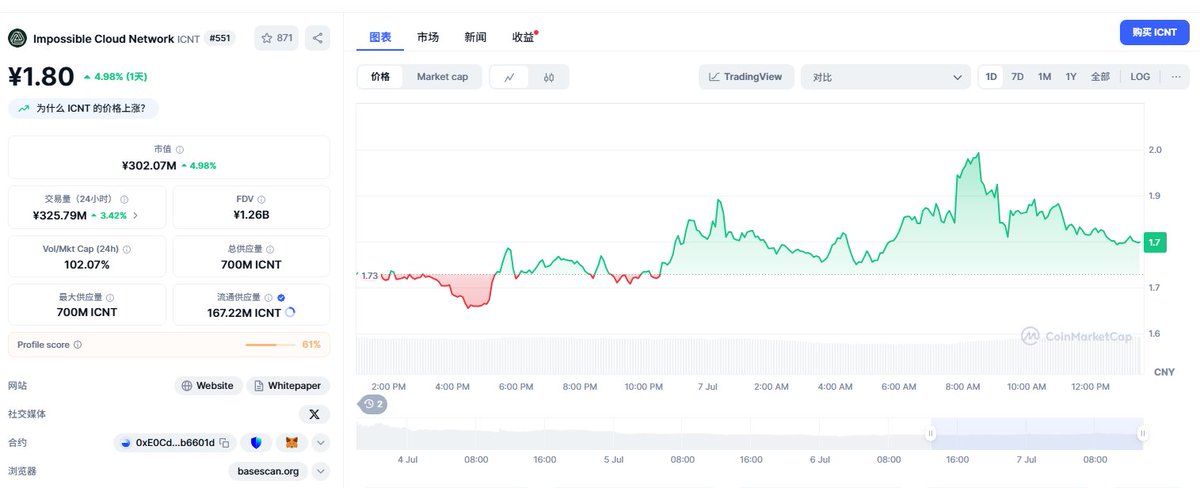
Task: Click info icon beside 流通供应量
Action: [x=269, y=297]
